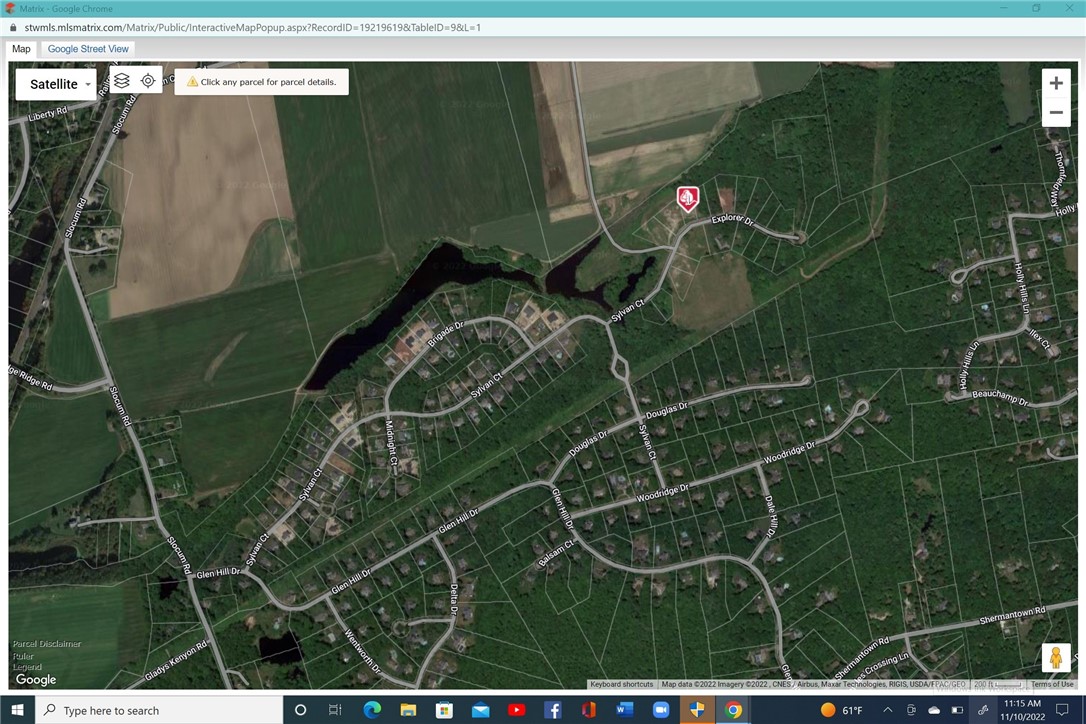The image size is (1086, 724).
Task: Open the Parcel Disclaimer link
Action: pos(47,644)
